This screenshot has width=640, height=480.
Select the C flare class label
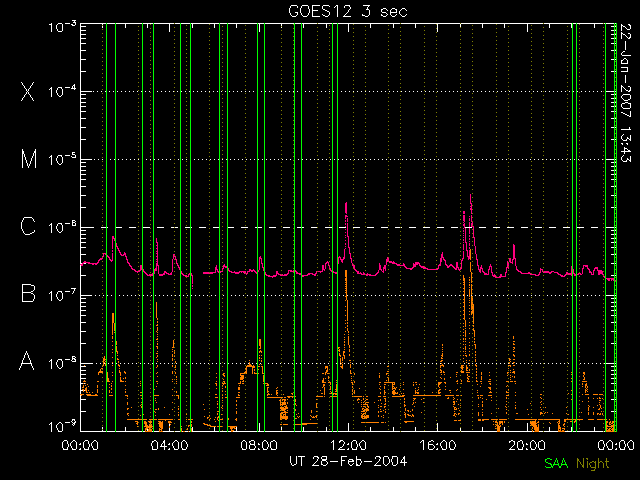coord(28,226)
